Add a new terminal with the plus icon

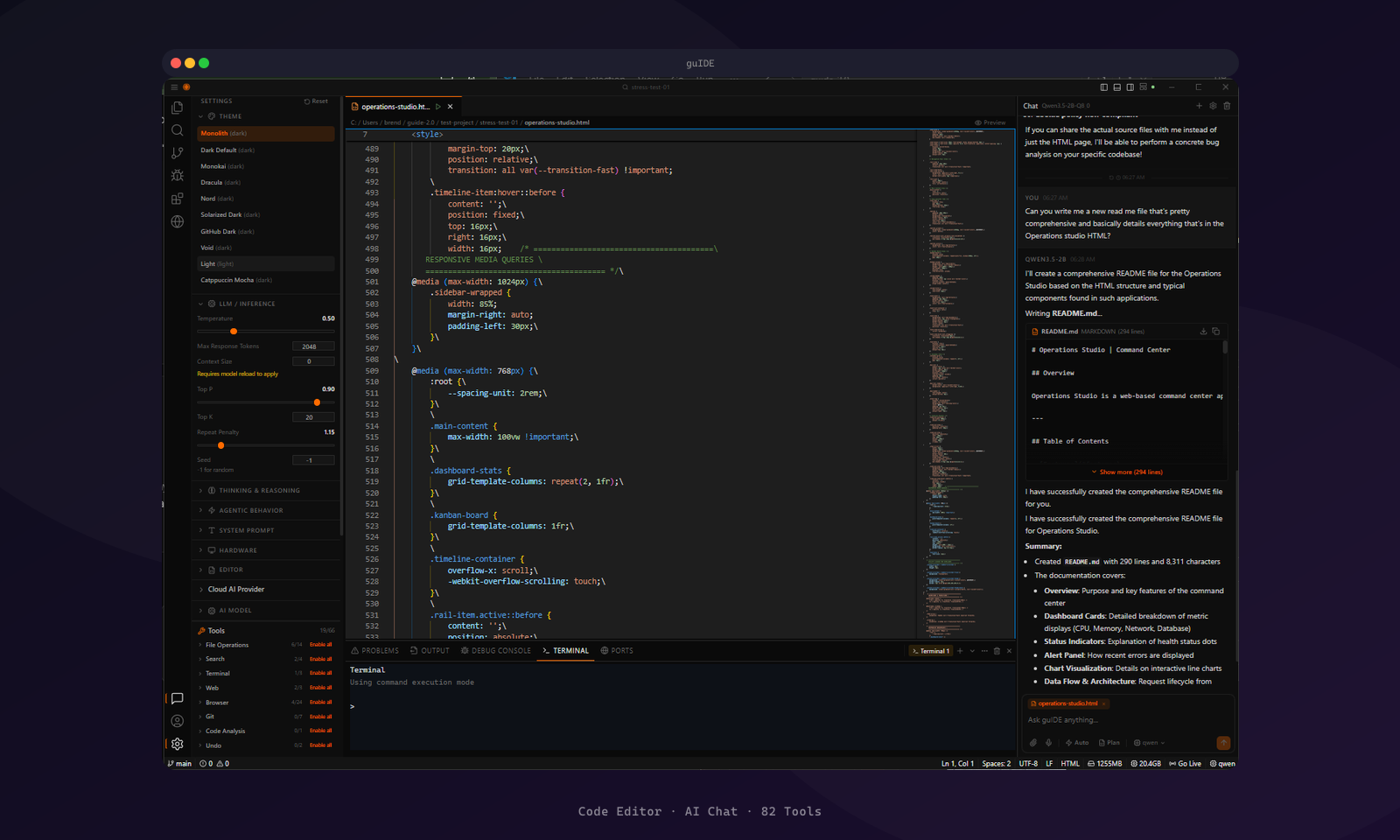tap(960, 651)
